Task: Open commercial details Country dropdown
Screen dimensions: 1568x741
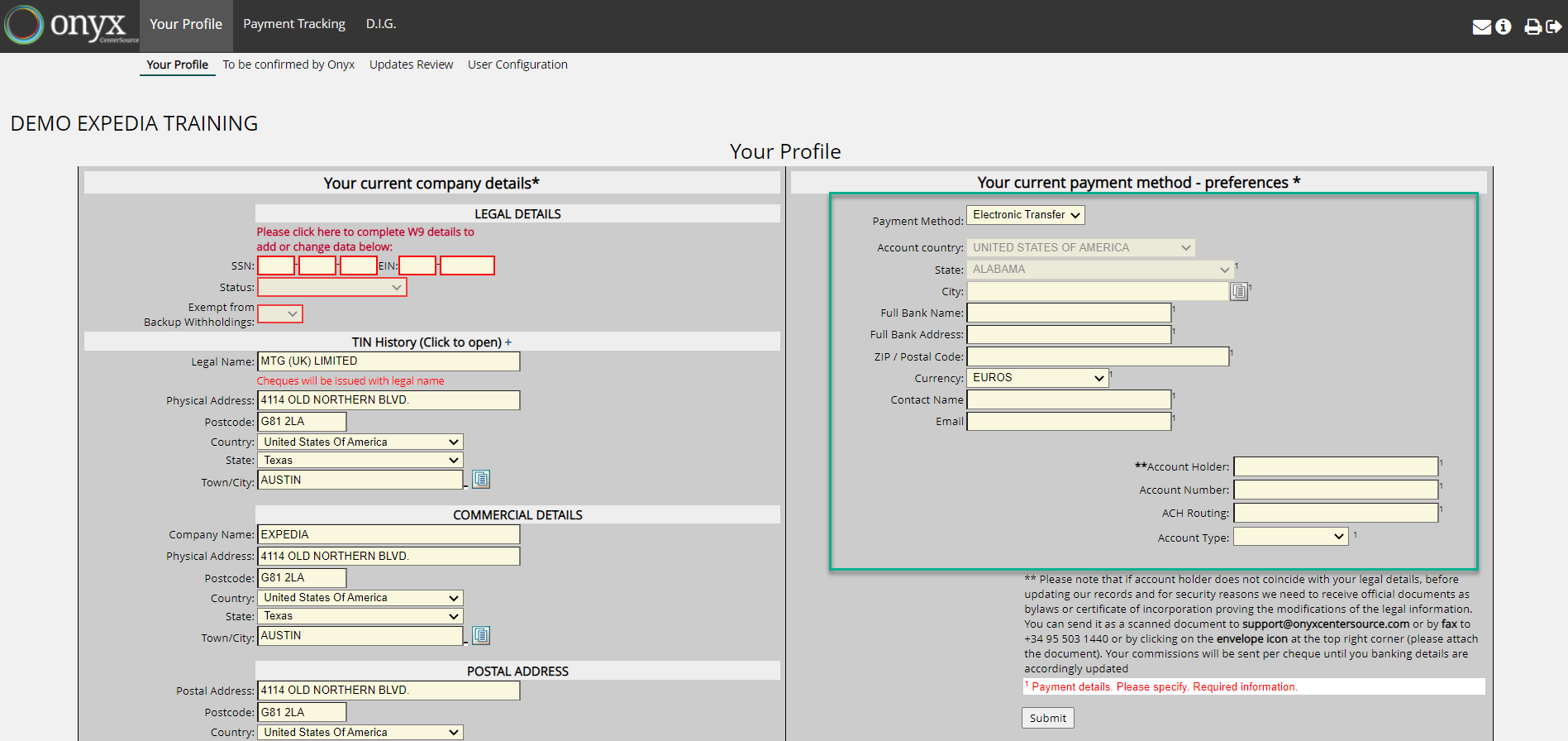Action: 360,597
